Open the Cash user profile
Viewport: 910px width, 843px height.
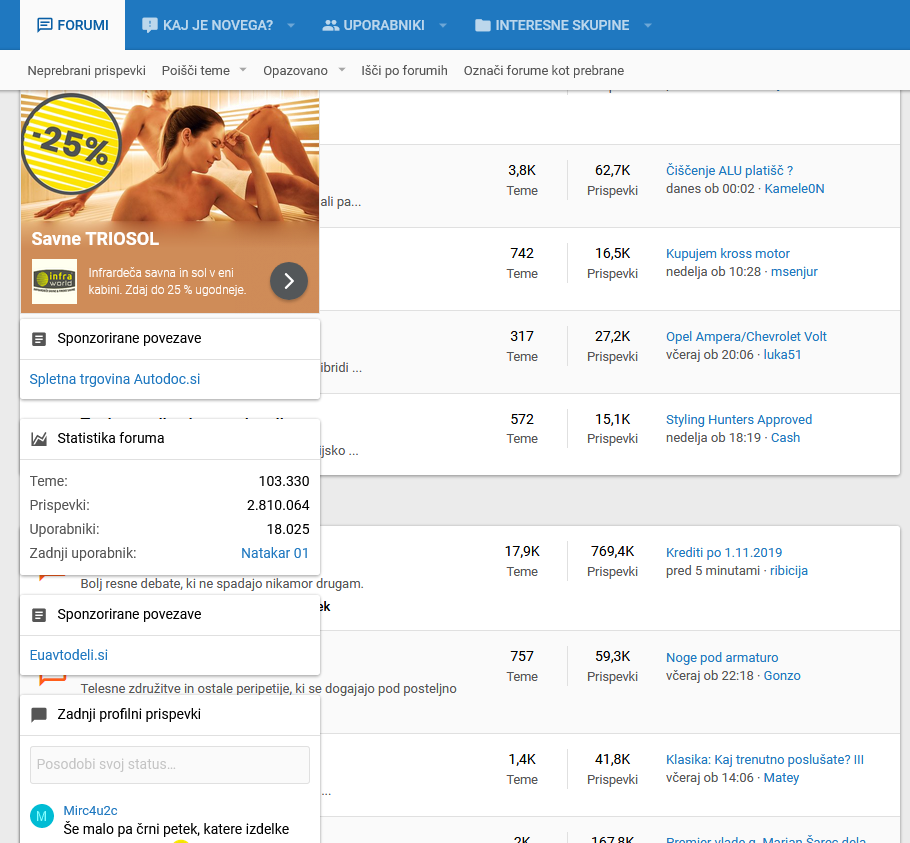pos(785,437)
